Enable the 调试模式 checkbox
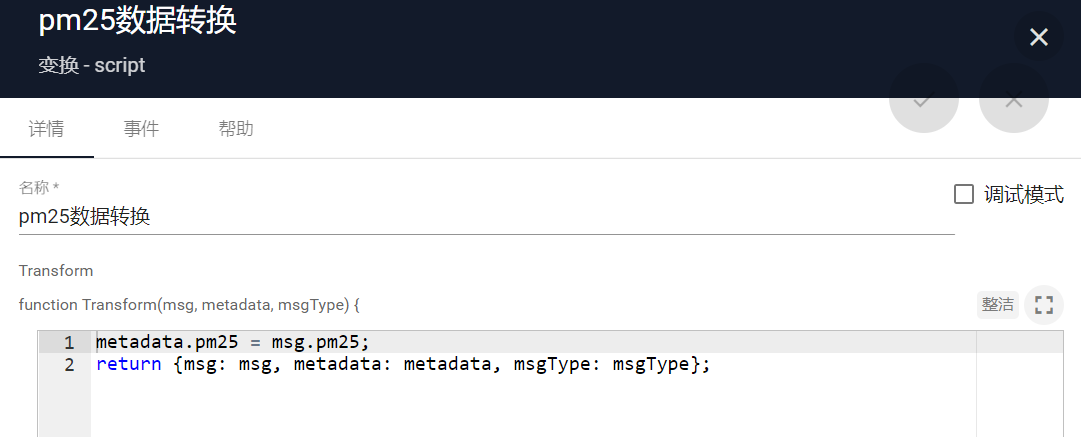This screenshot has height=437, width=1081. pos(964,194)
